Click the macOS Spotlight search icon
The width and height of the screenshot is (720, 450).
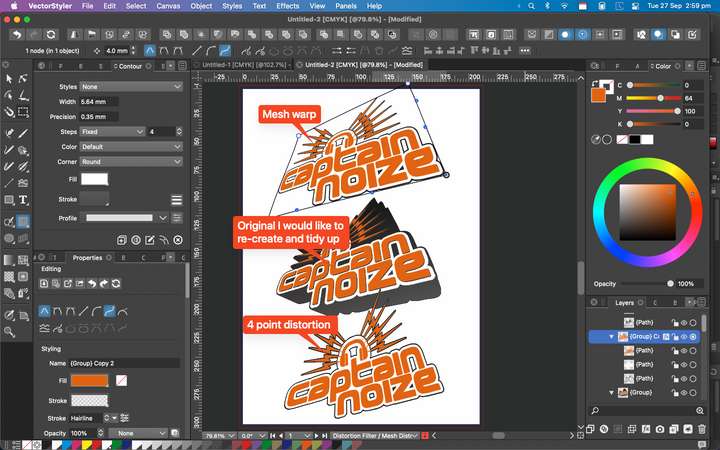(531, 6)
